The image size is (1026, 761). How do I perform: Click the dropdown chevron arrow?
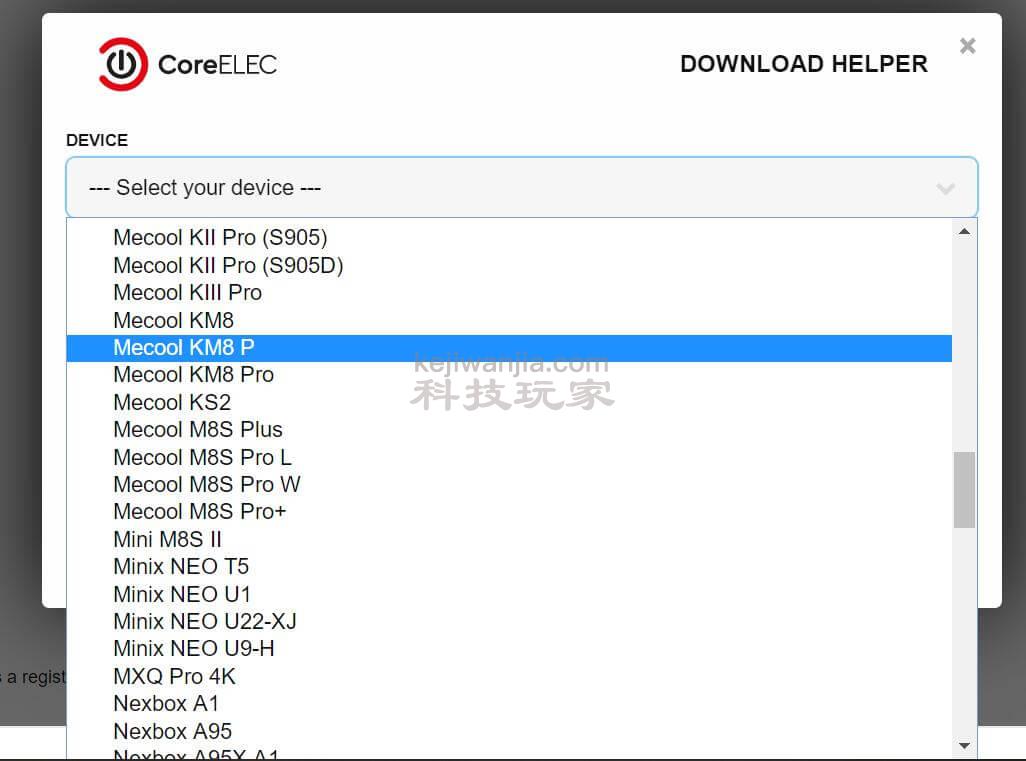tap(945, 189)
